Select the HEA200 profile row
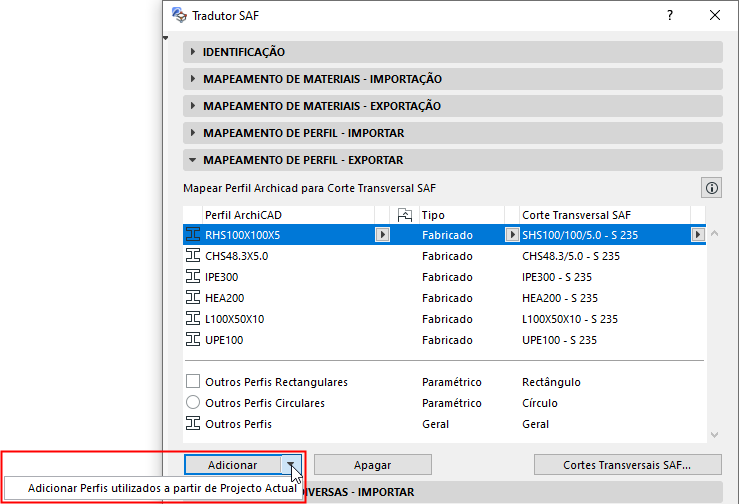 [444, 297]
